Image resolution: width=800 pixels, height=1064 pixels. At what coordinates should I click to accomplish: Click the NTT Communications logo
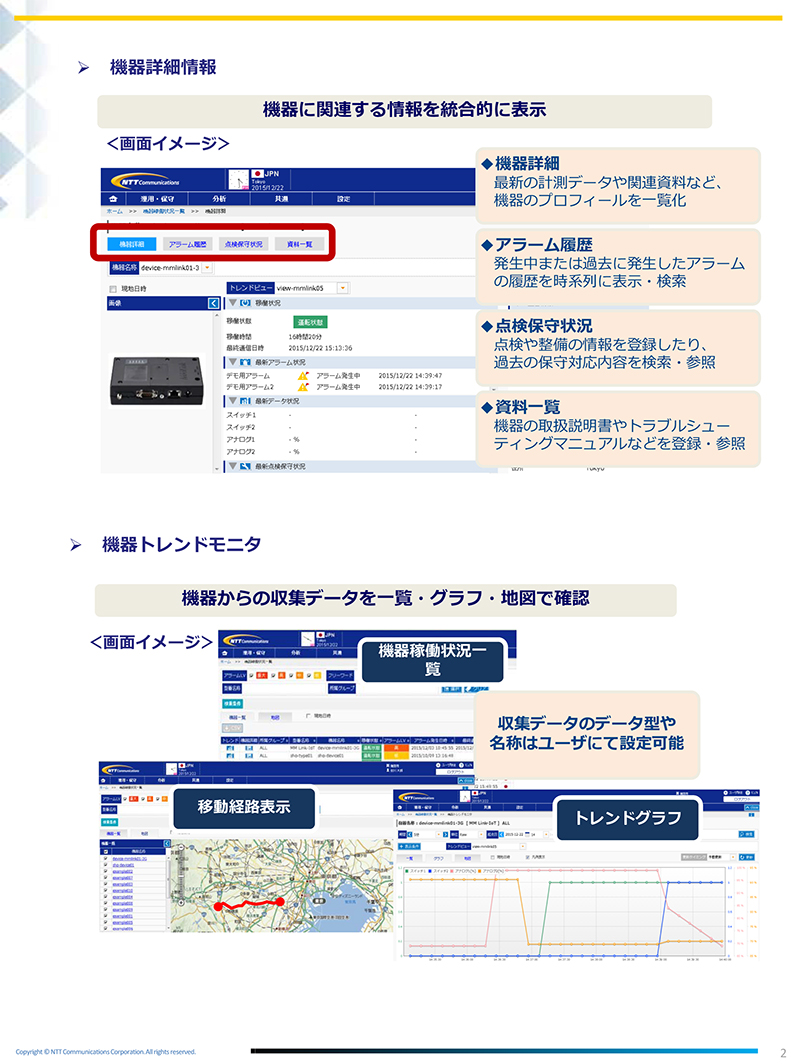(150, 182)
